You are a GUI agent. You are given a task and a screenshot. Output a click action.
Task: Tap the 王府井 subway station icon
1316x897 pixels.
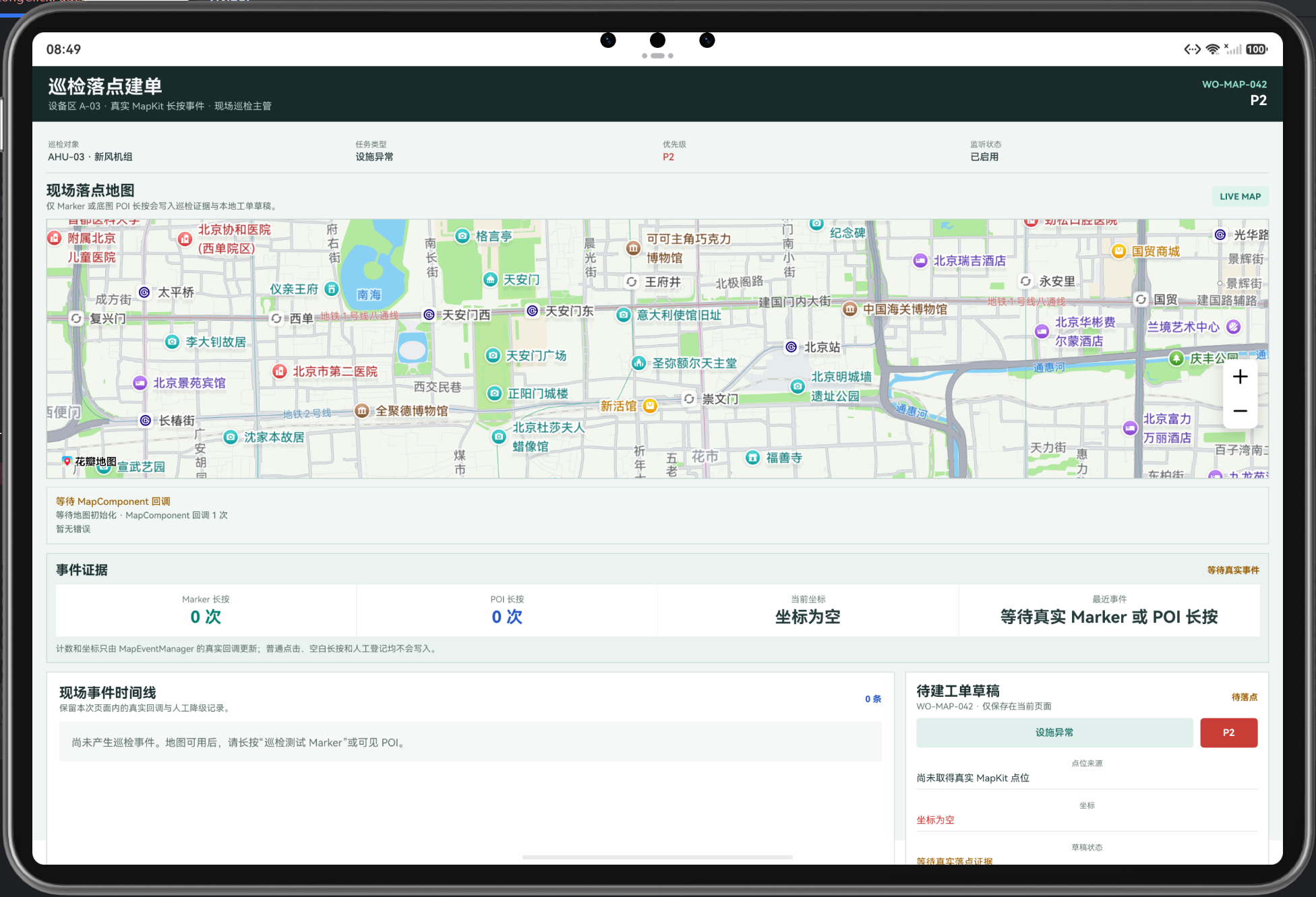(x=631, y=282)
